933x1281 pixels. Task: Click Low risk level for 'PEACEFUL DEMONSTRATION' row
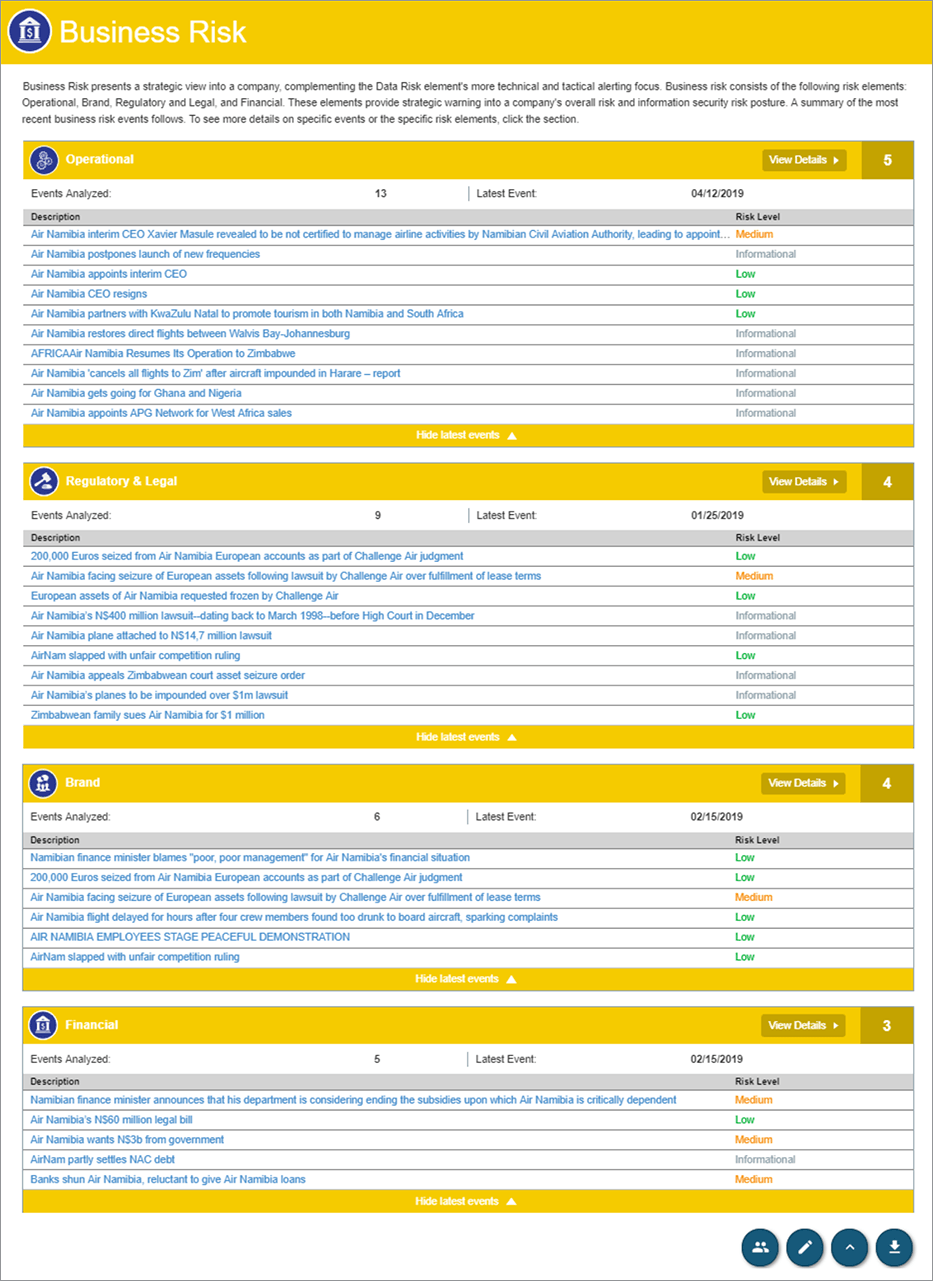tap(745, 937)
